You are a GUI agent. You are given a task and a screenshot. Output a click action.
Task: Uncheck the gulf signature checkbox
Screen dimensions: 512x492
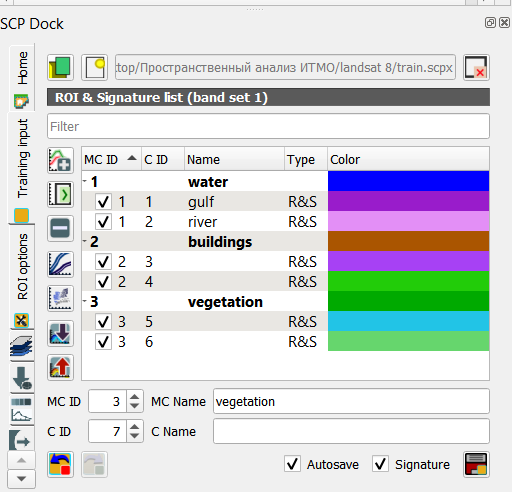pos(103,202)
